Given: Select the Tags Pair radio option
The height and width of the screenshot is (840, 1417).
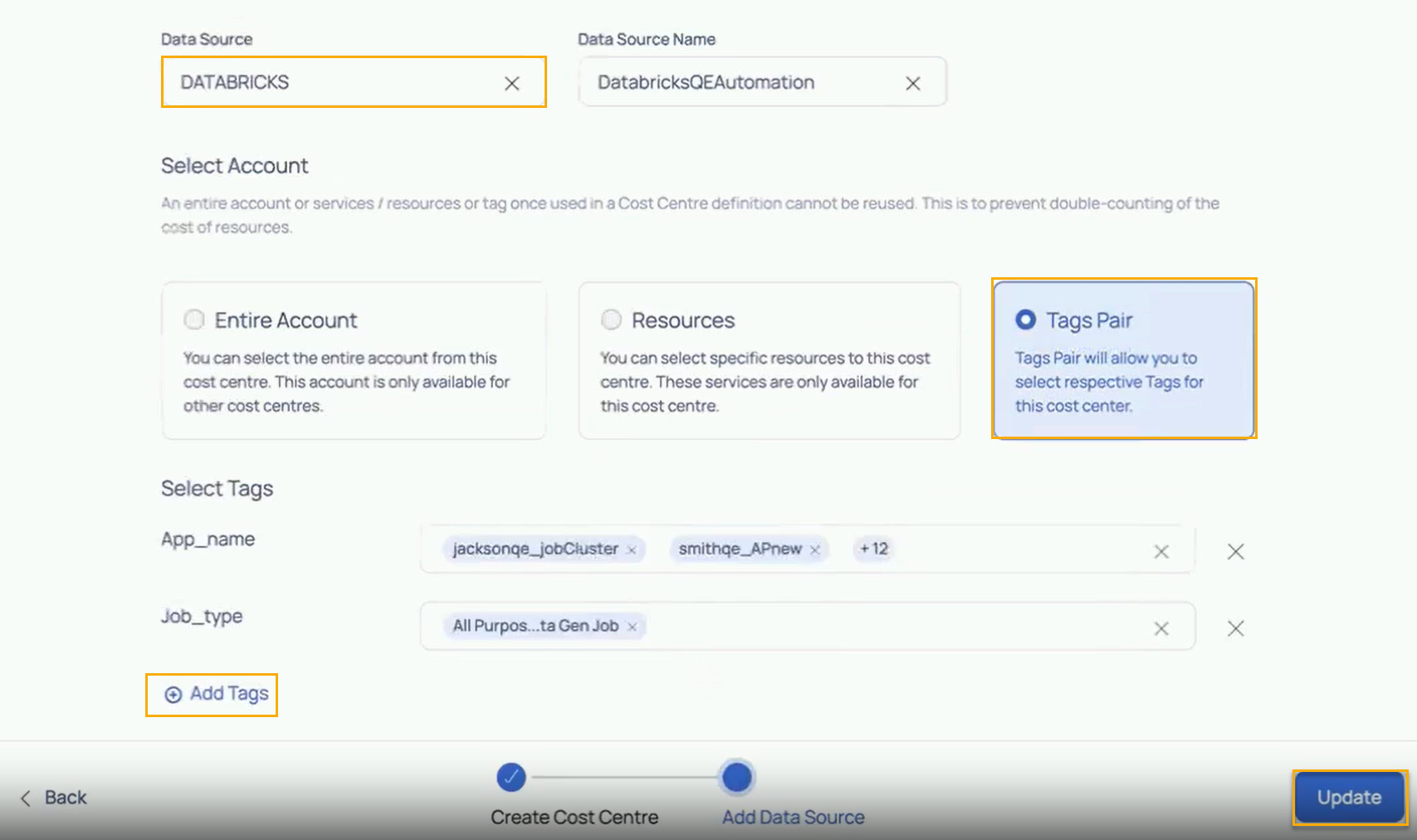Looking at the screenshot, I should click(x=1026, y=320).
